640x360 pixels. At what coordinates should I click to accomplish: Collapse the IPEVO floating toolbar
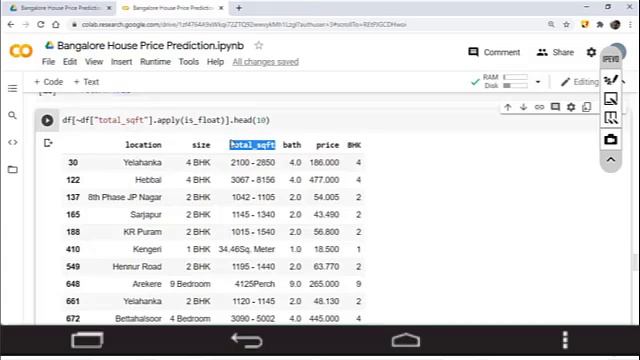611,160
